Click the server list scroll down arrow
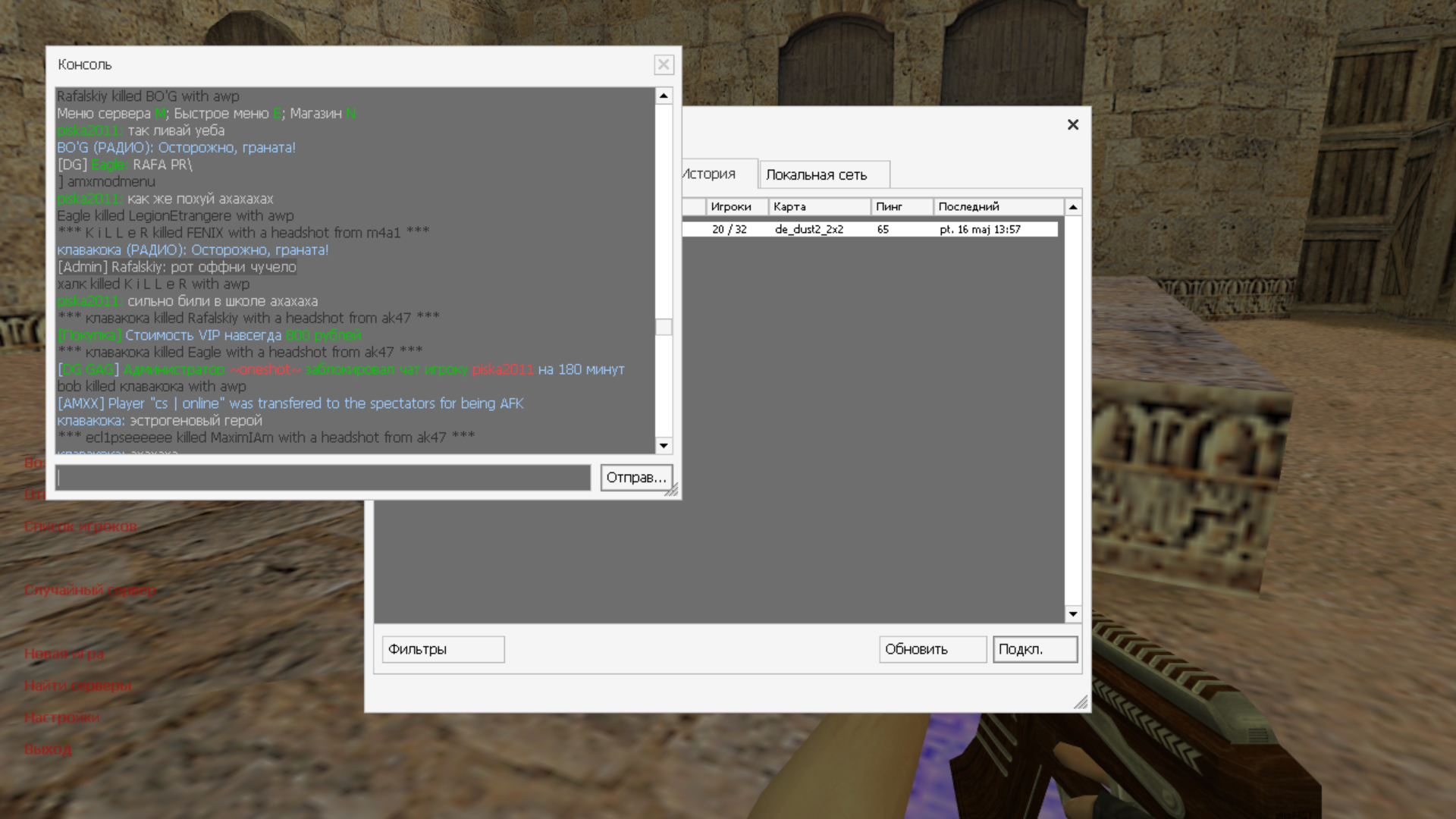Viewport: 1456px width, 819px height. 1073,613
